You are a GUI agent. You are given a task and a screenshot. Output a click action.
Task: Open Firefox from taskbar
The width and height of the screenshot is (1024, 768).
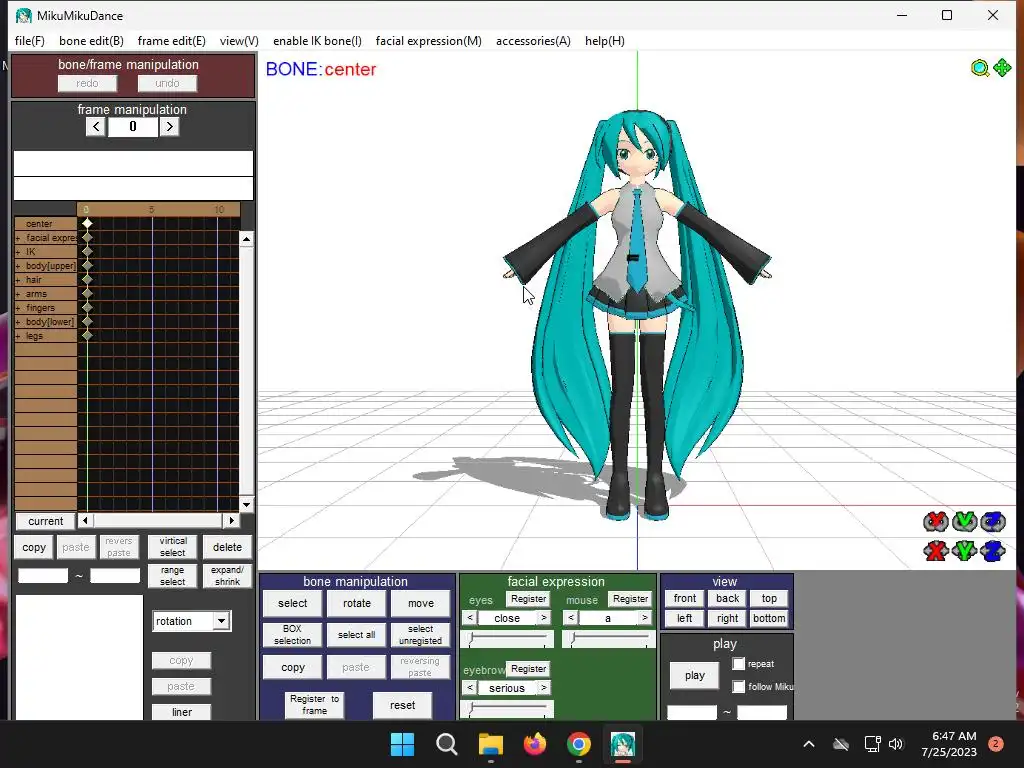pos(535,744)
